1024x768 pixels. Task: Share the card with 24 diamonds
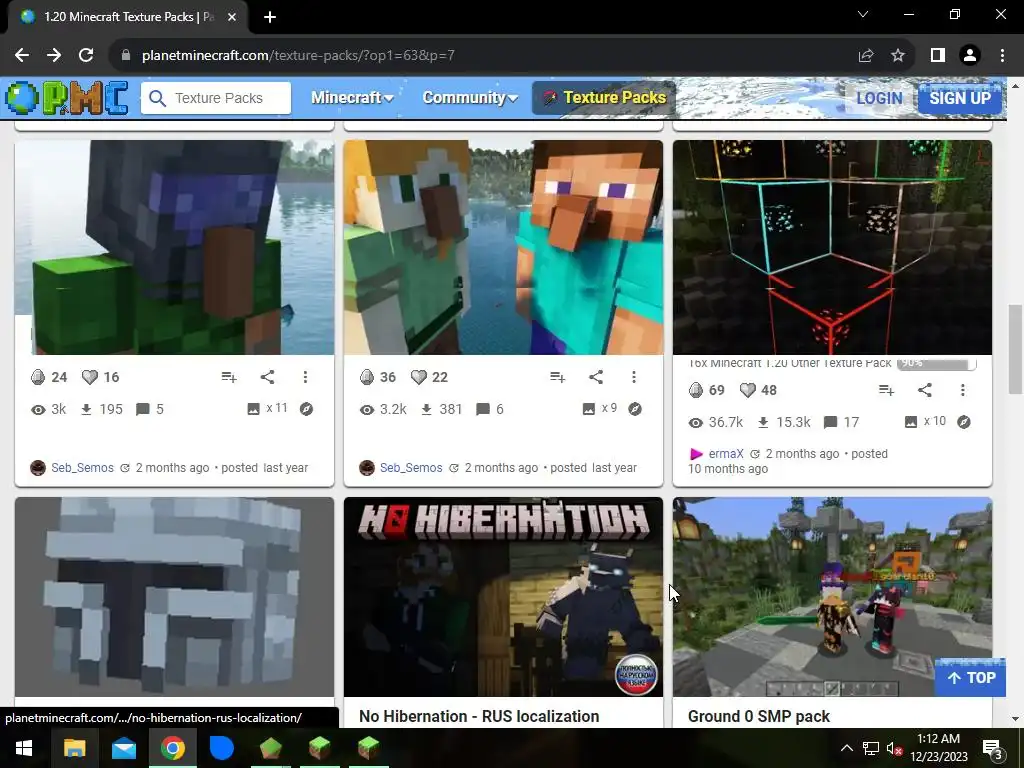point(267,377)
